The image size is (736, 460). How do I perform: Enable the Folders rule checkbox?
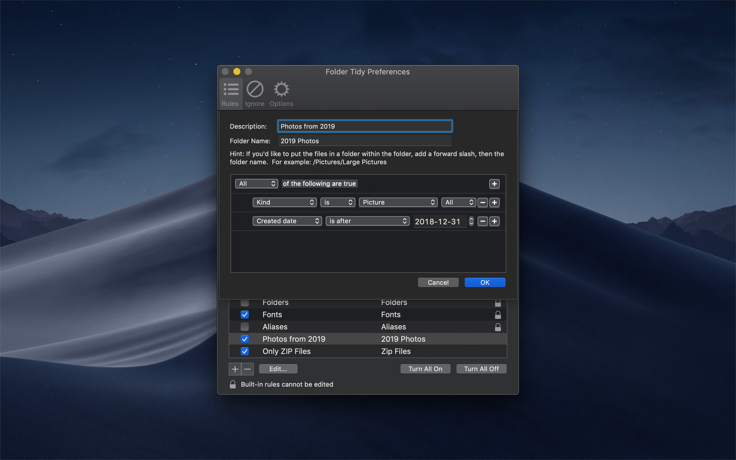[x=245, y=303]
